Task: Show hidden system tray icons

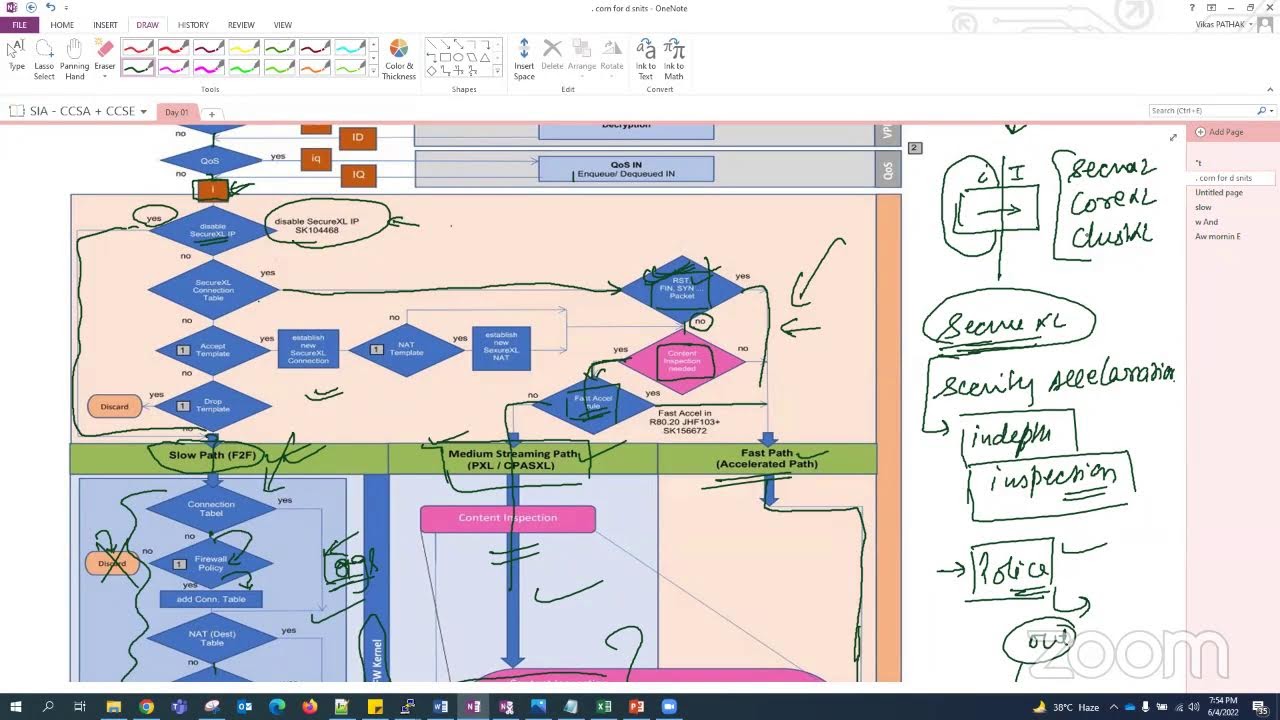Action: (1114, 707)
